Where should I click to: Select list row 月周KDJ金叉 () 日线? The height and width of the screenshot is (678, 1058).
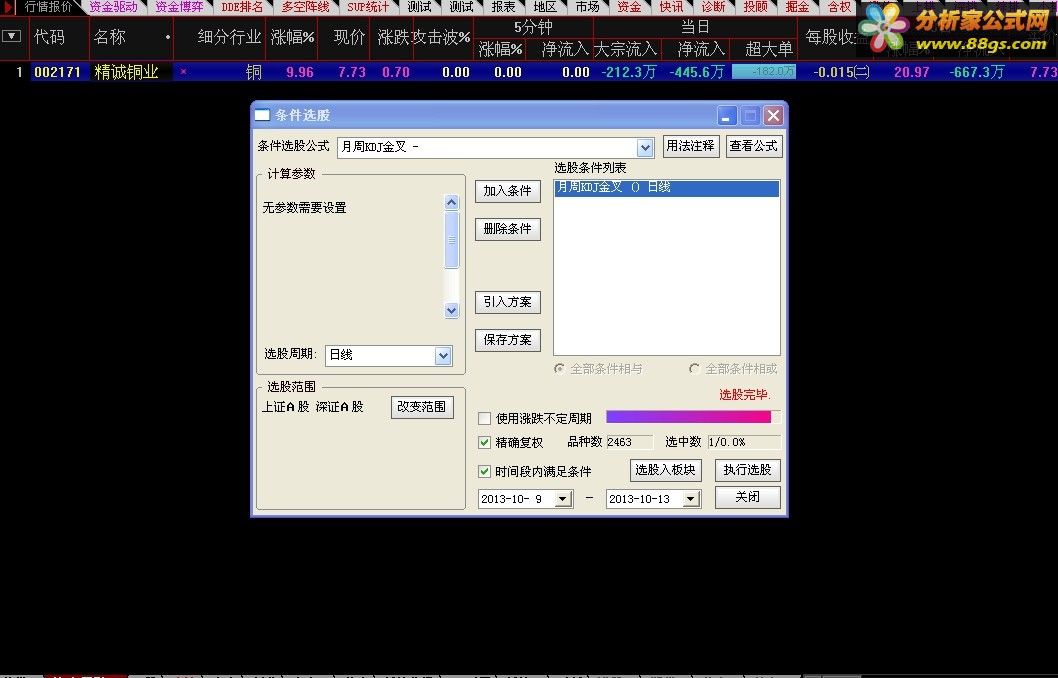(667, 188)
